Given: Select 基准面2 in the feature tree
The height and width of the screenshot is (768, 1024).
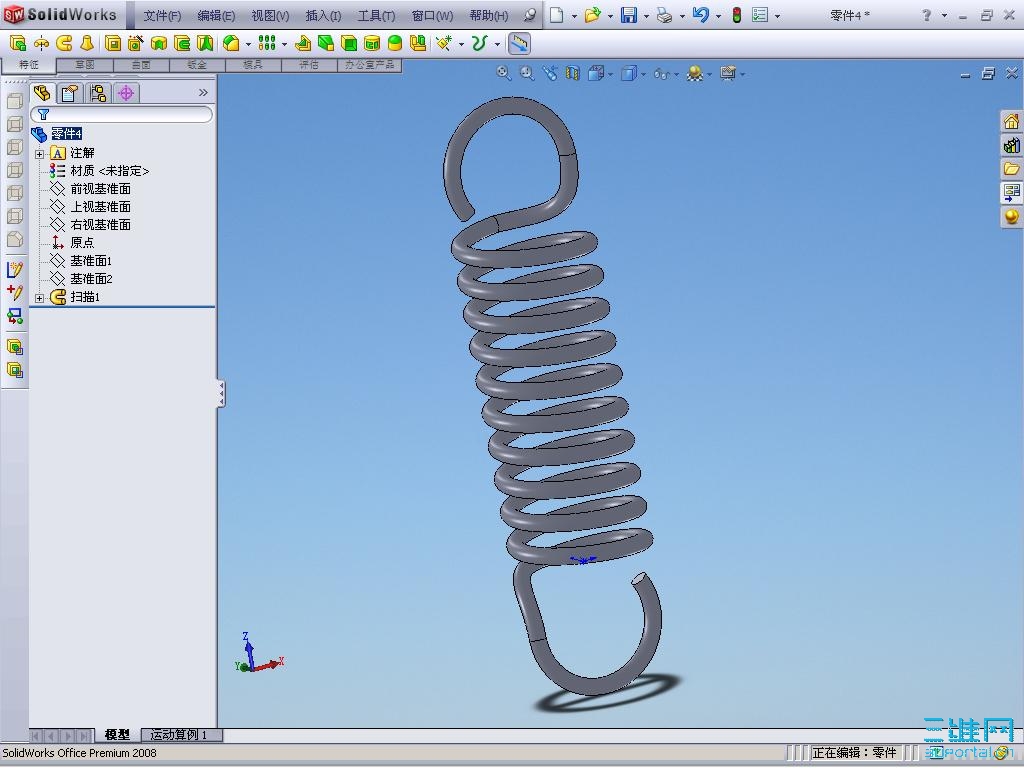Looking at the screenshot, I should pyautogui.click(x=91, y=279).
